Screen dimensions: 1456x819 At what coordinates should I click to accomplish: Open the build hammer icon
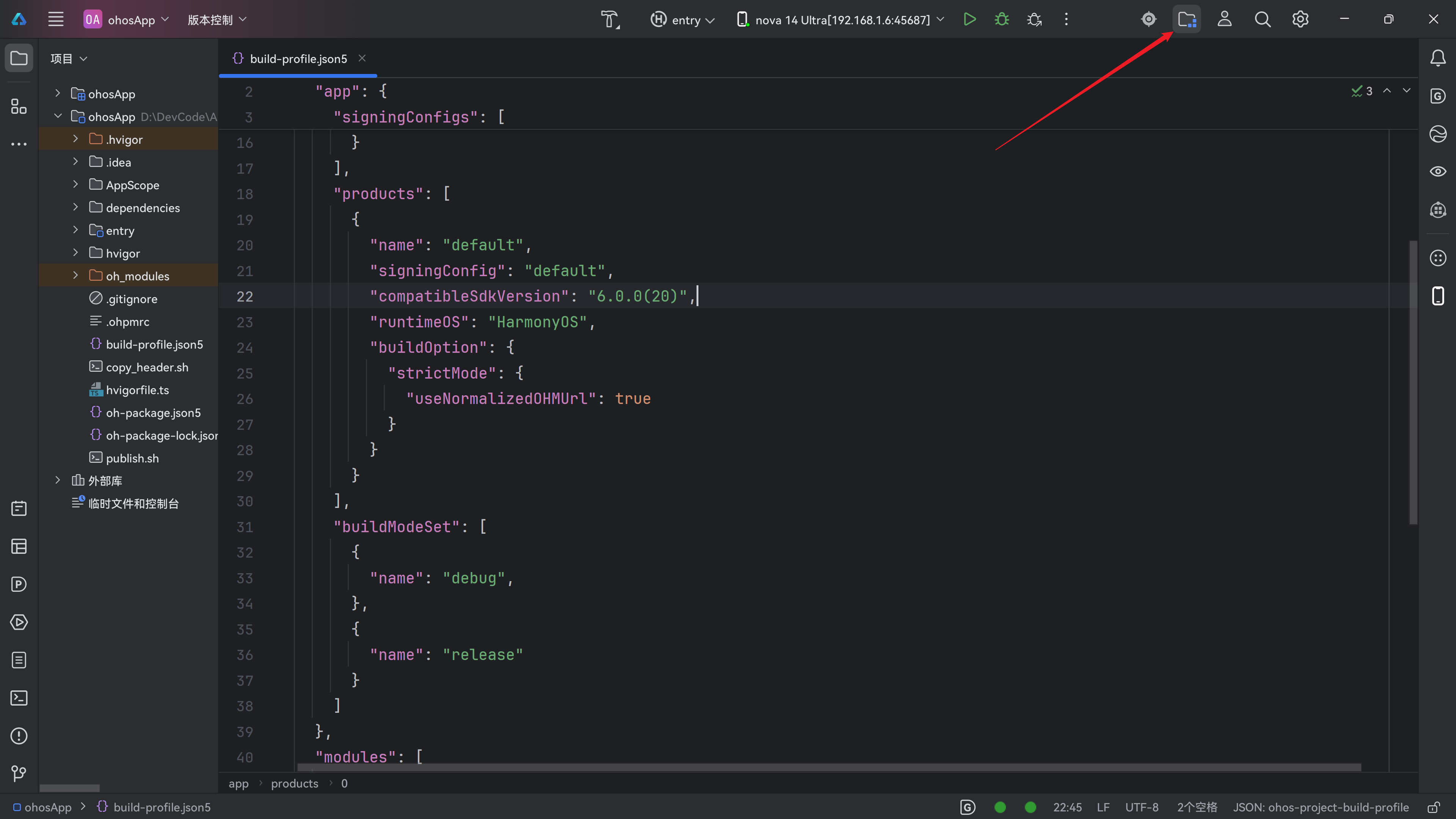pos(610,20)
